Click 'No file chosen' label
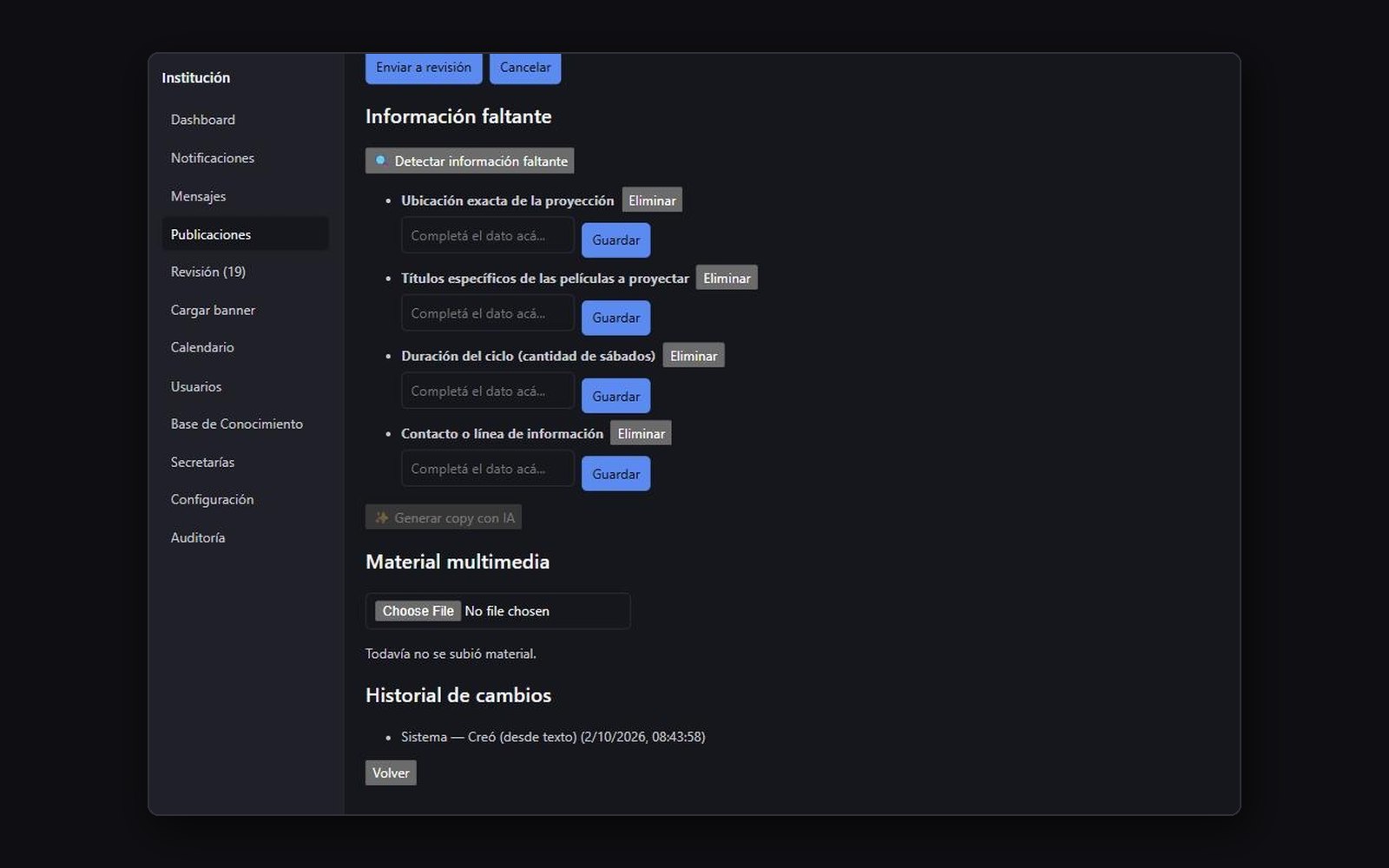1389x868 pixels. (507, 611)
